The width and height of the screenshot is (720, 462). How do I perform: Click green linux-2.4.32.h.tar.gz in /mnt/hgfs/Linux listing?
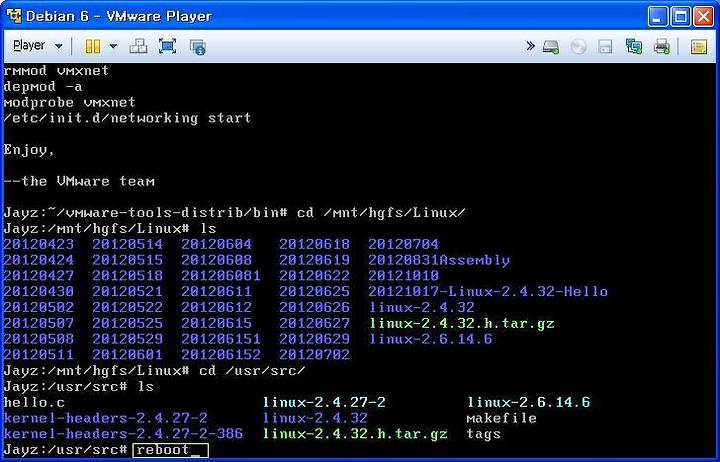461,323
